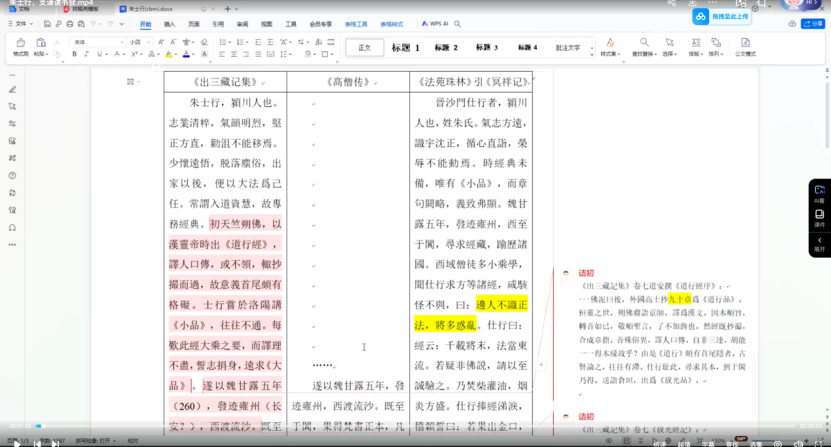This screenshot has width=831, height=447.
Task: Click the Paste (粘贴) clipboard icon
Action: pos(41,43)
